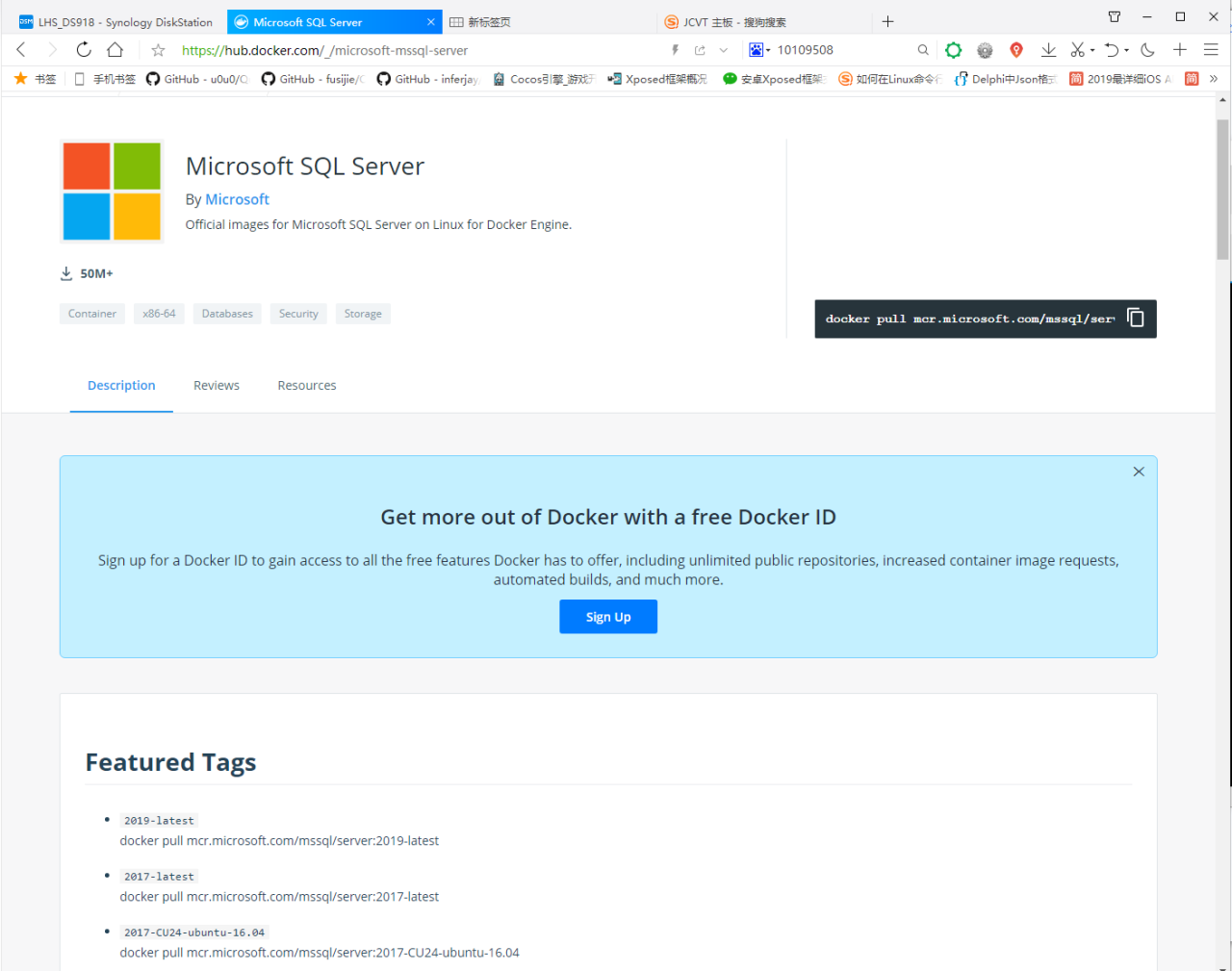This screenshot has width=1232, height=971.
Task: Switch to the 新标签页 tab
Action: (551, 22)
